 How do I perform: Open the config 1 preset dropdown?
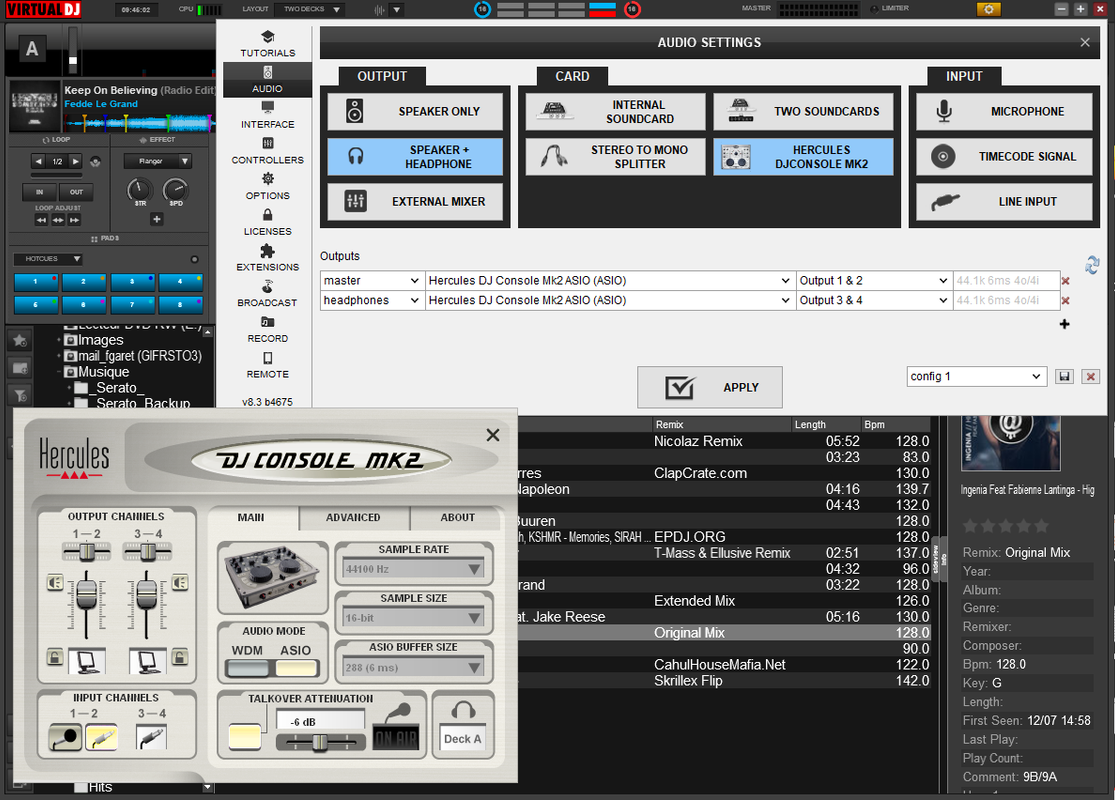977,377
